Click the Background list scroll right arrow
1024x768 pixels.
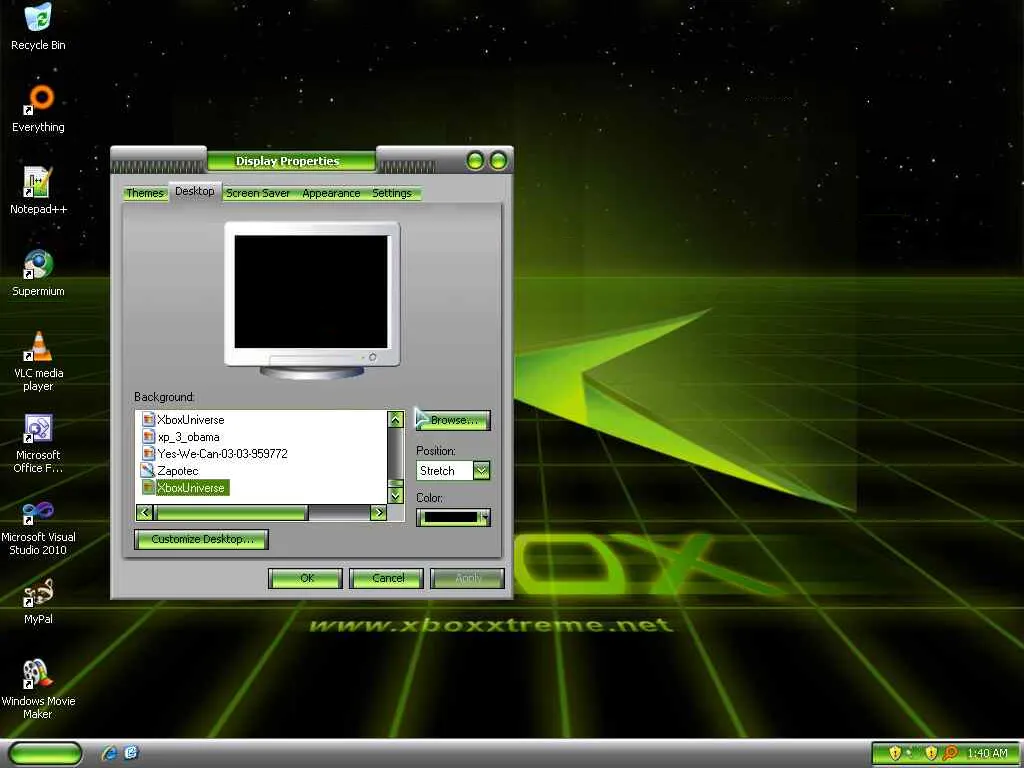pos(378,513)
